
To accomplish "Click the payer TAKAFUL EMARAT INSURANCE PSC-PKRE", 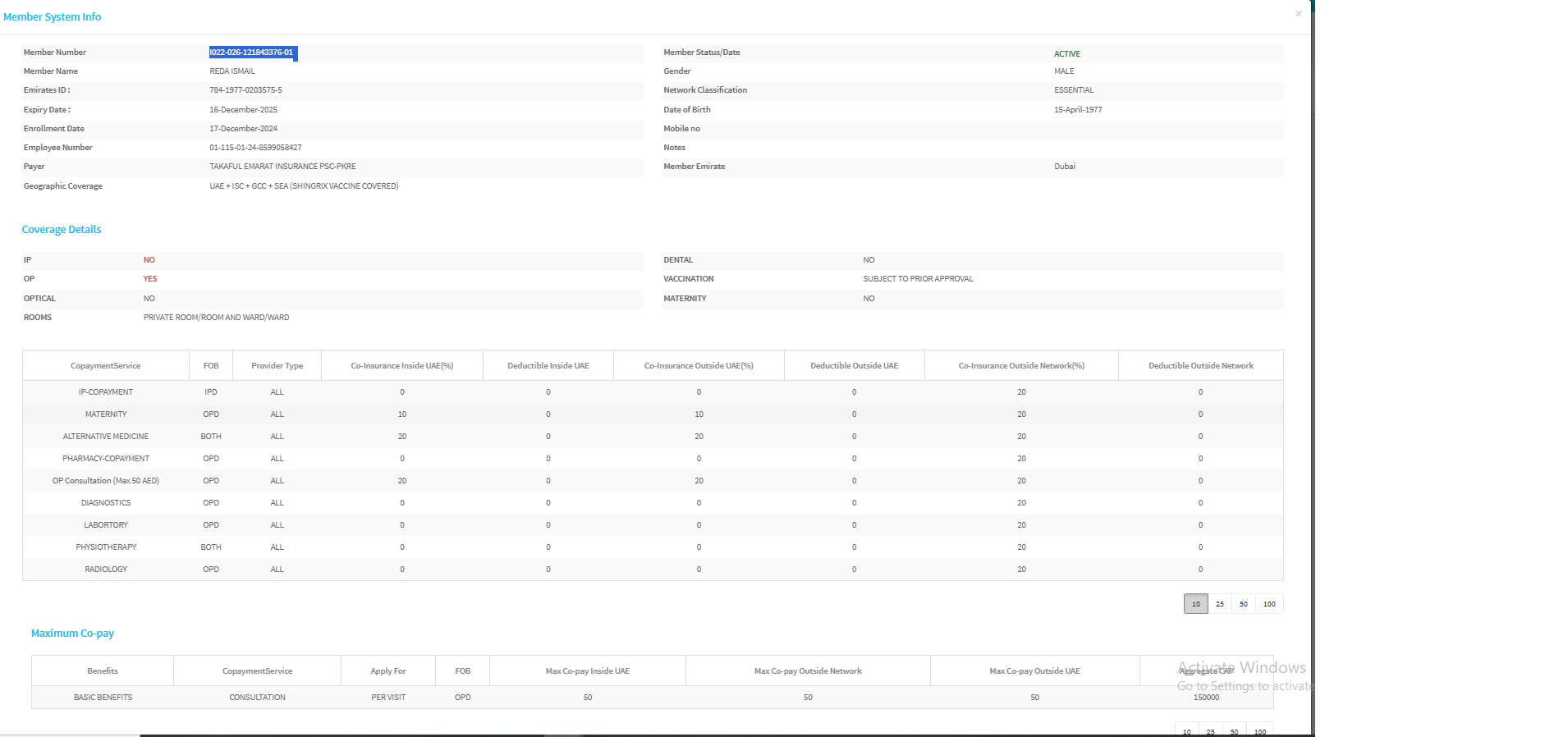I will pyautogui.click(x=282, y=167).
